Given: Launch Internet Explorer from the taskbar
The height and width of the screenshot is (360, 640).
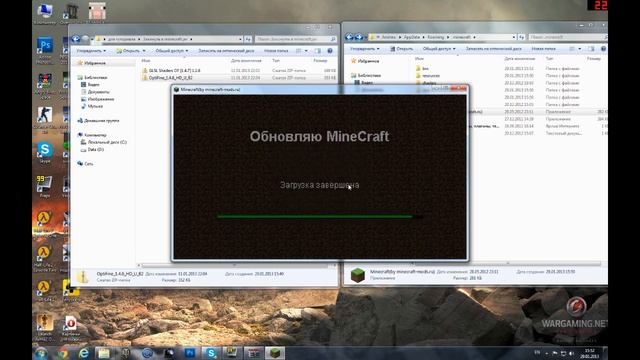Looking at the screenshot, I should click(84, 353).
